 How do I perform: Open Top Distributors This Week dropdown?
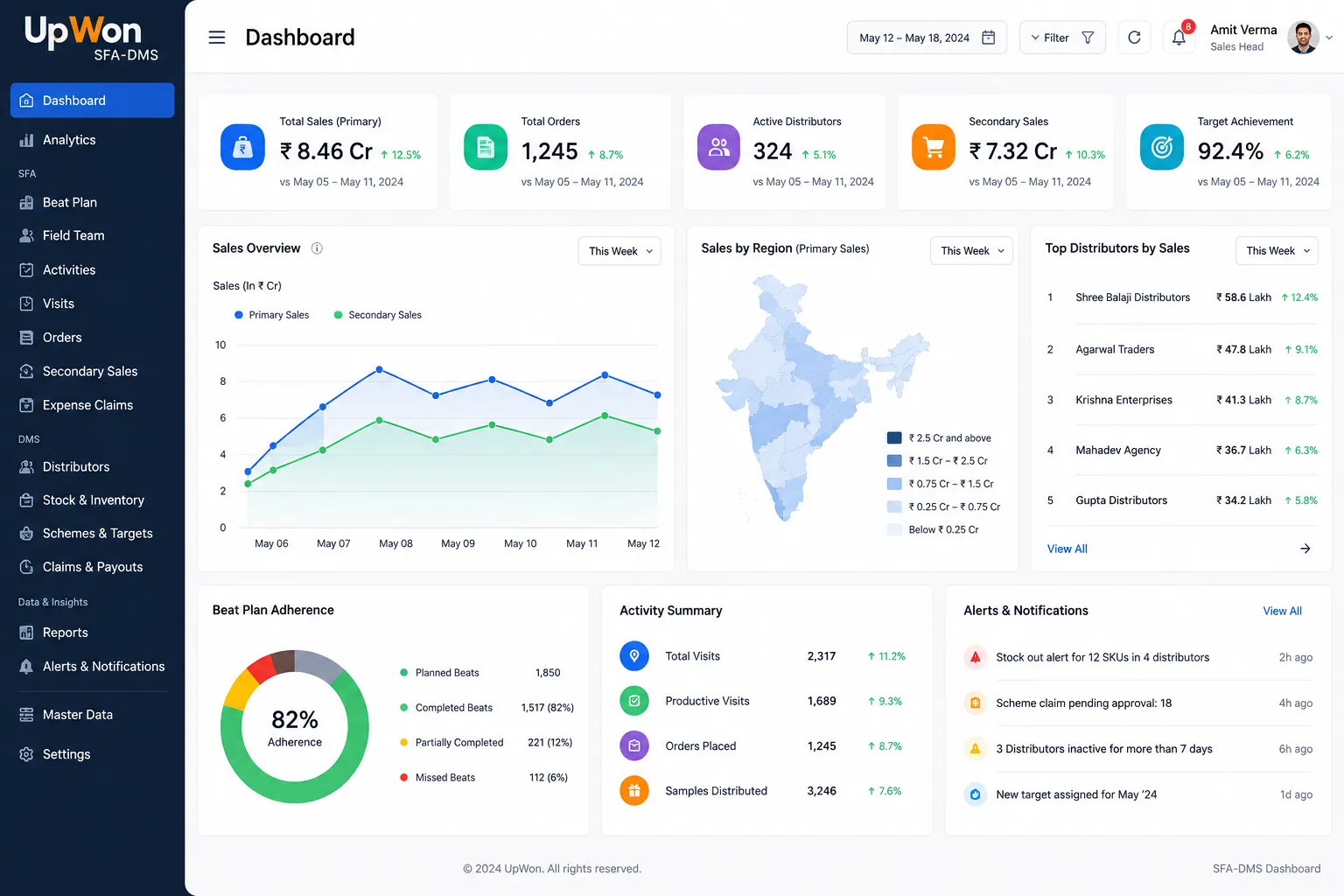(1277, 251)
